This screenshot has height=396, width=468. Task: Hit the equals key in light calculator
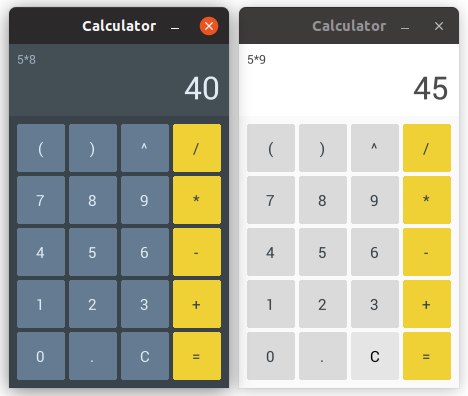[427, 356]
